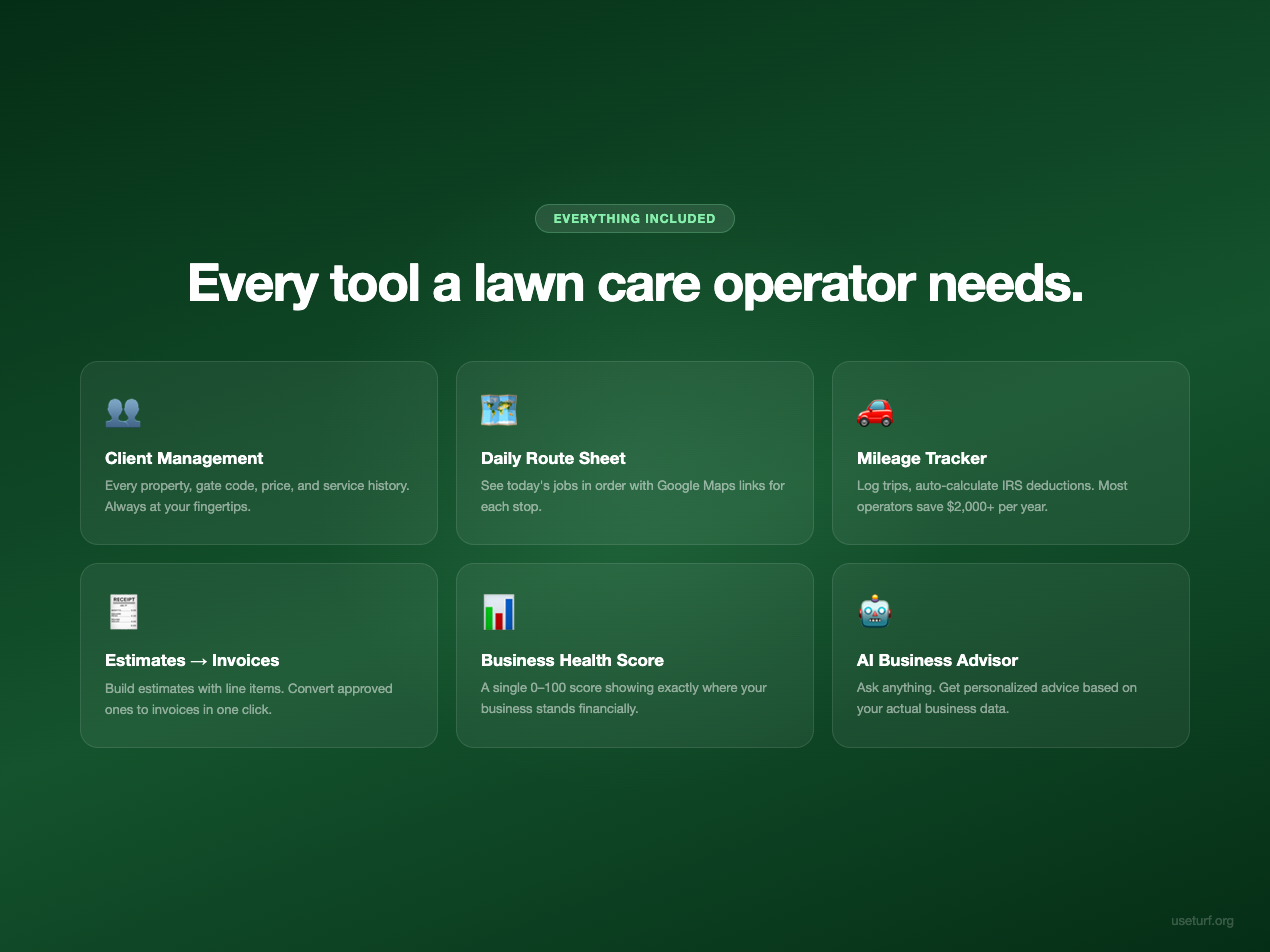Select the Client Management title text
The image size is (1270, 952).
click(184, 458)
